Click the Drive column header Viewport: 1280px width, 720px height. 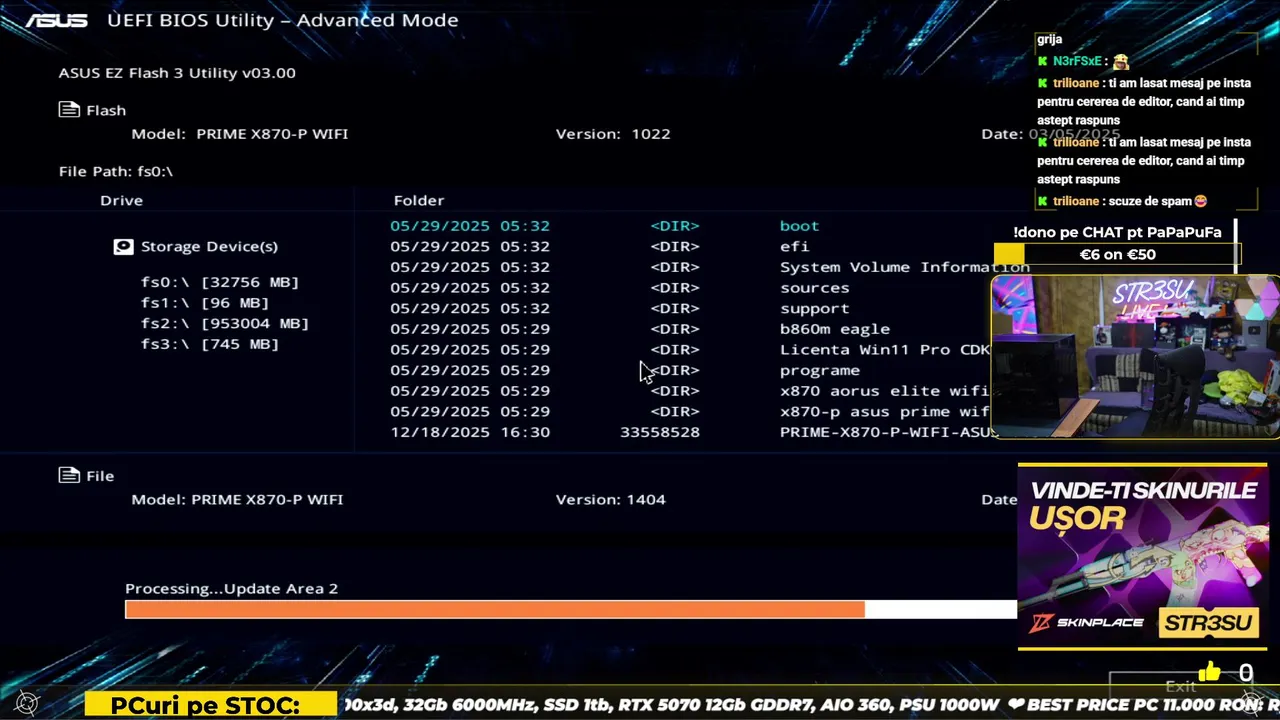122,200
